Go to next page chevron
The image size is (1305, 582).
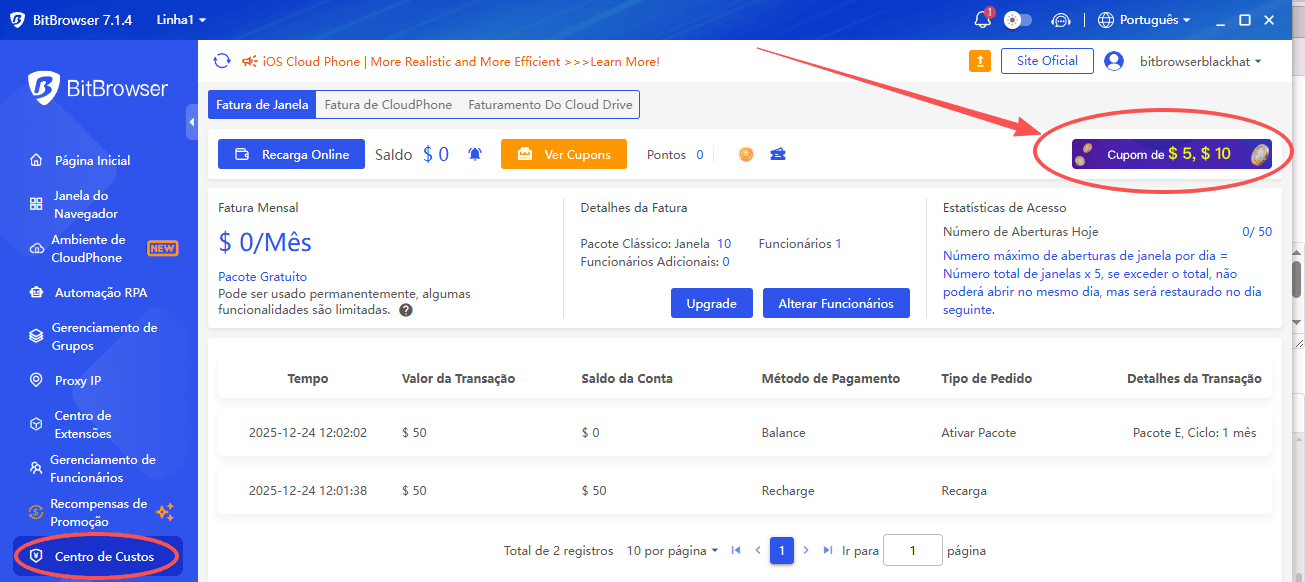click(x=806, y=550)
